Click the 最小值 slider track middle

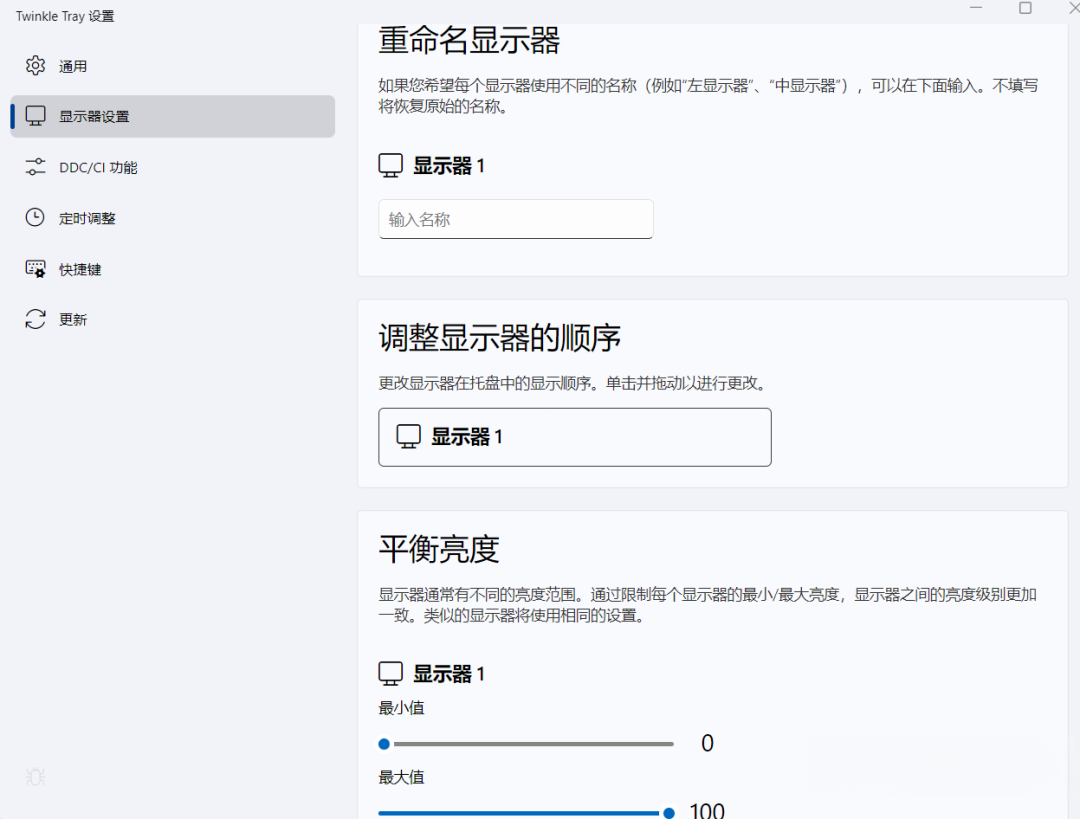[526, 744]
